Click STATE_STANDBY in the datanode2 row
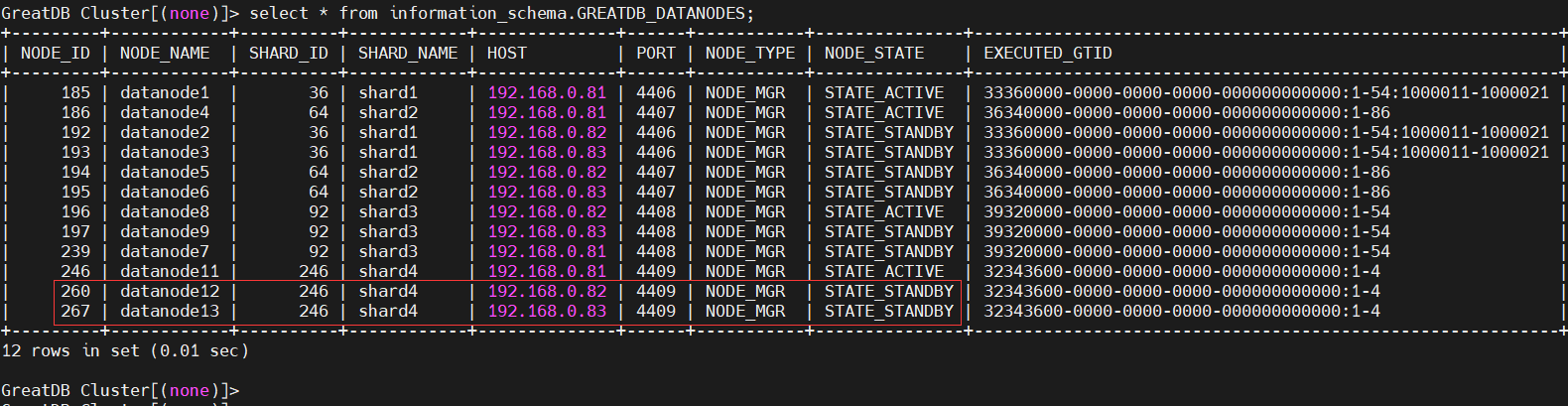Image resolution: width=1568 pixels, height=406 pixels. [889, 133]
